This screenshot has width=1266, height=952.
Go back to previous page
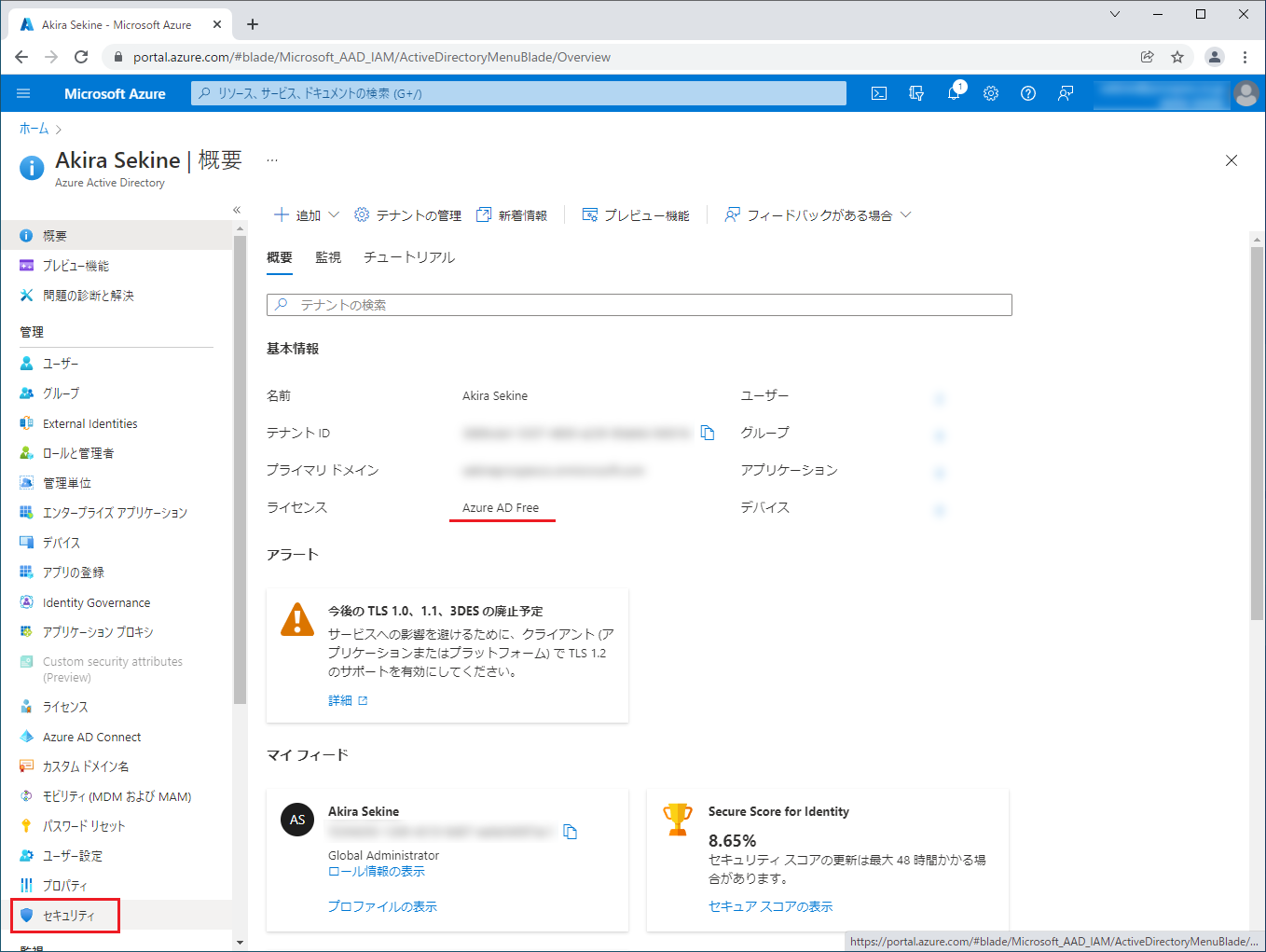click(x=21, y=57)
